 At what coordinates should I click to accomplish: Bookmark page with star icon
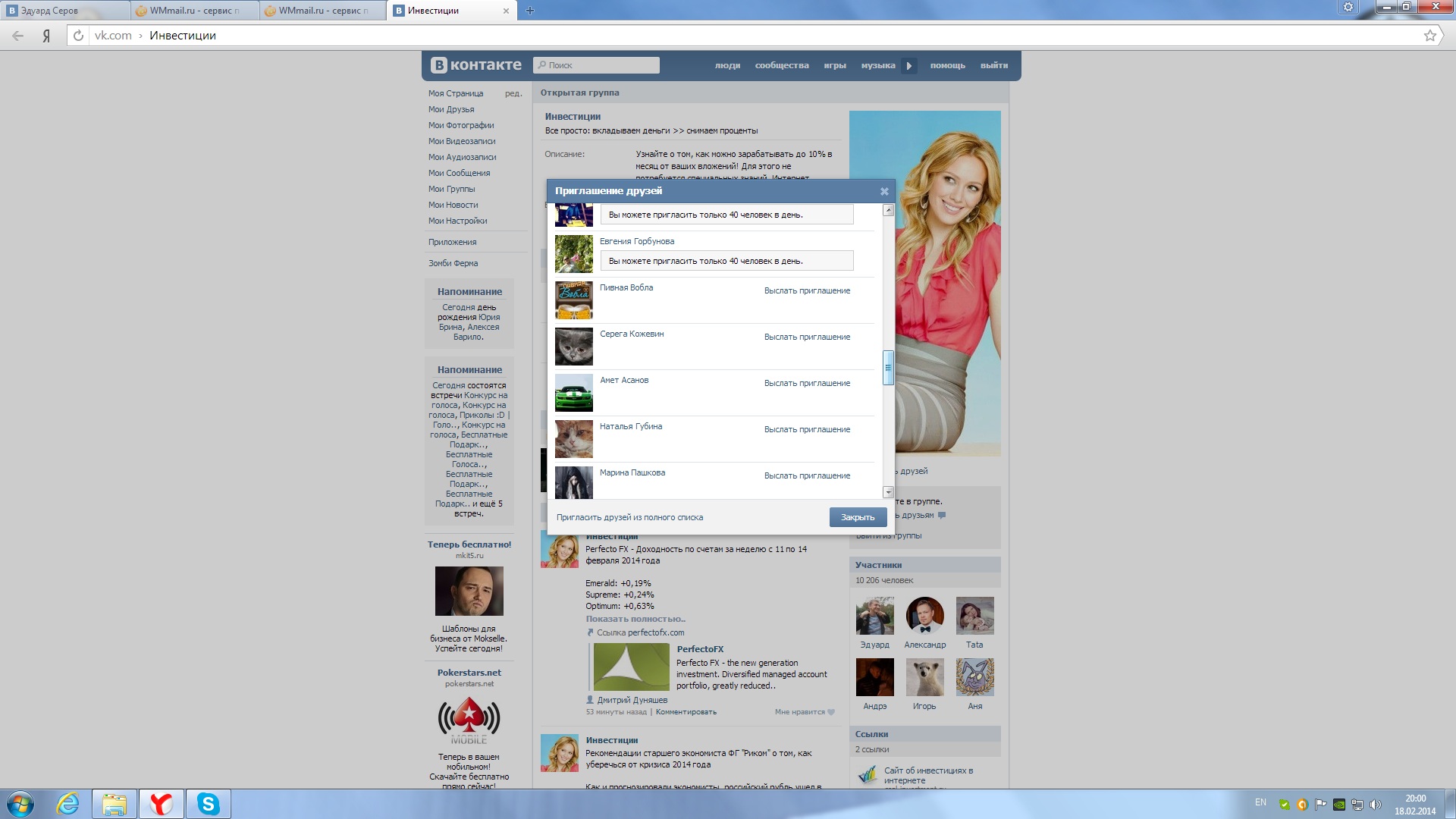tap(1430, 36)
